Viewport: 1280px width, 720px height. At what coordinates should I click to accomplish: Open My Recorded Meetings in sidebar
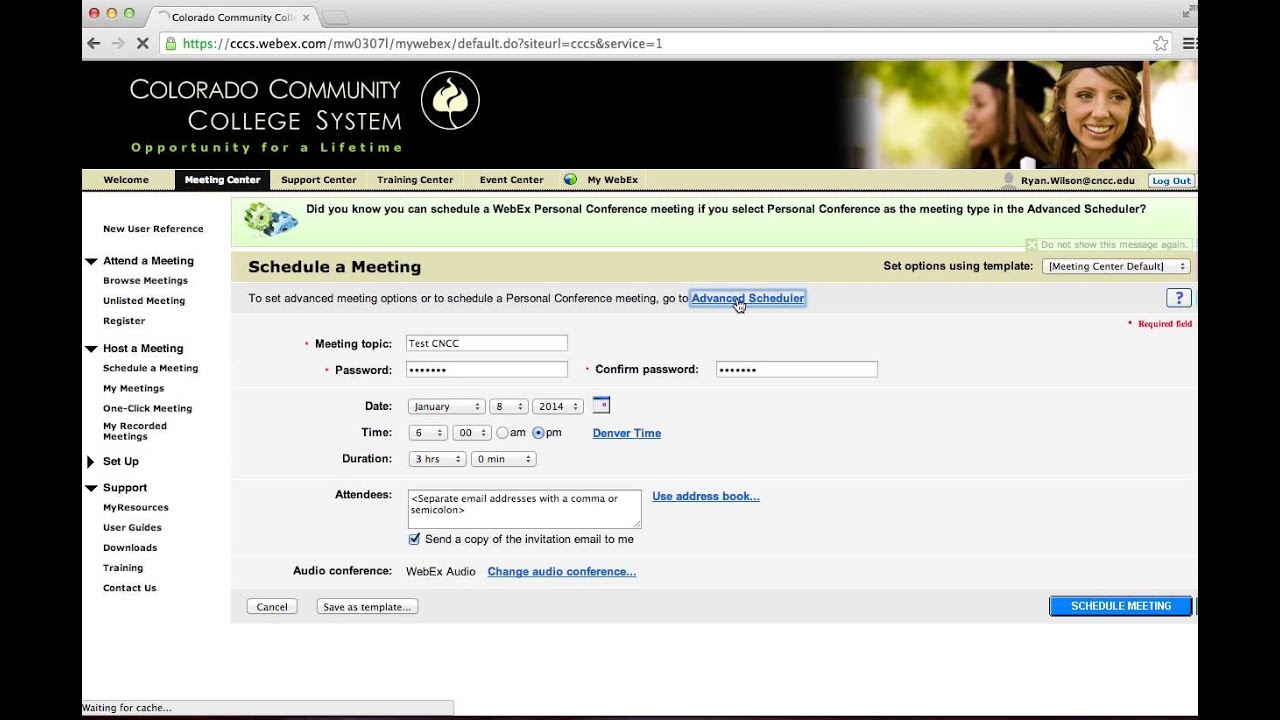click(135, 431)
